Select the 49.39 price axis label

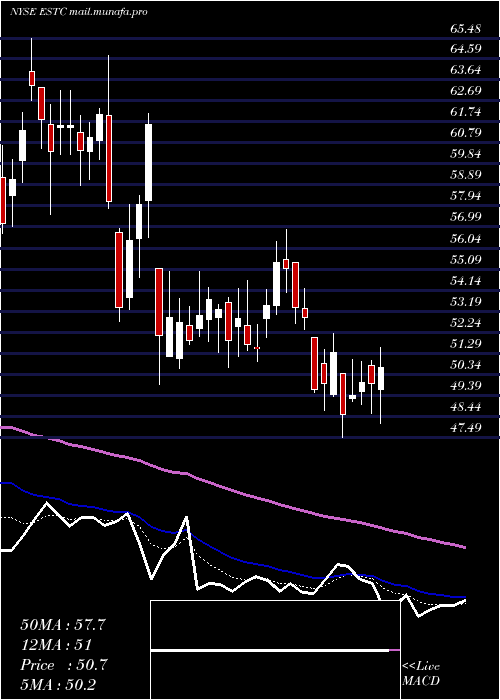point(466,385)
